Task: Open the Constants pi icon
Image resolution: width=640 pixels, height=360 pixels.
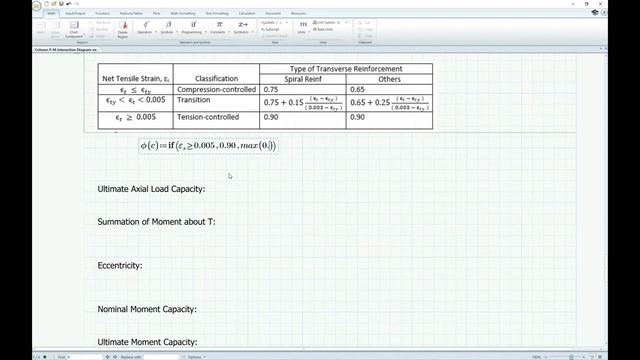Action: pyautogui.click(x=219, y=25)
